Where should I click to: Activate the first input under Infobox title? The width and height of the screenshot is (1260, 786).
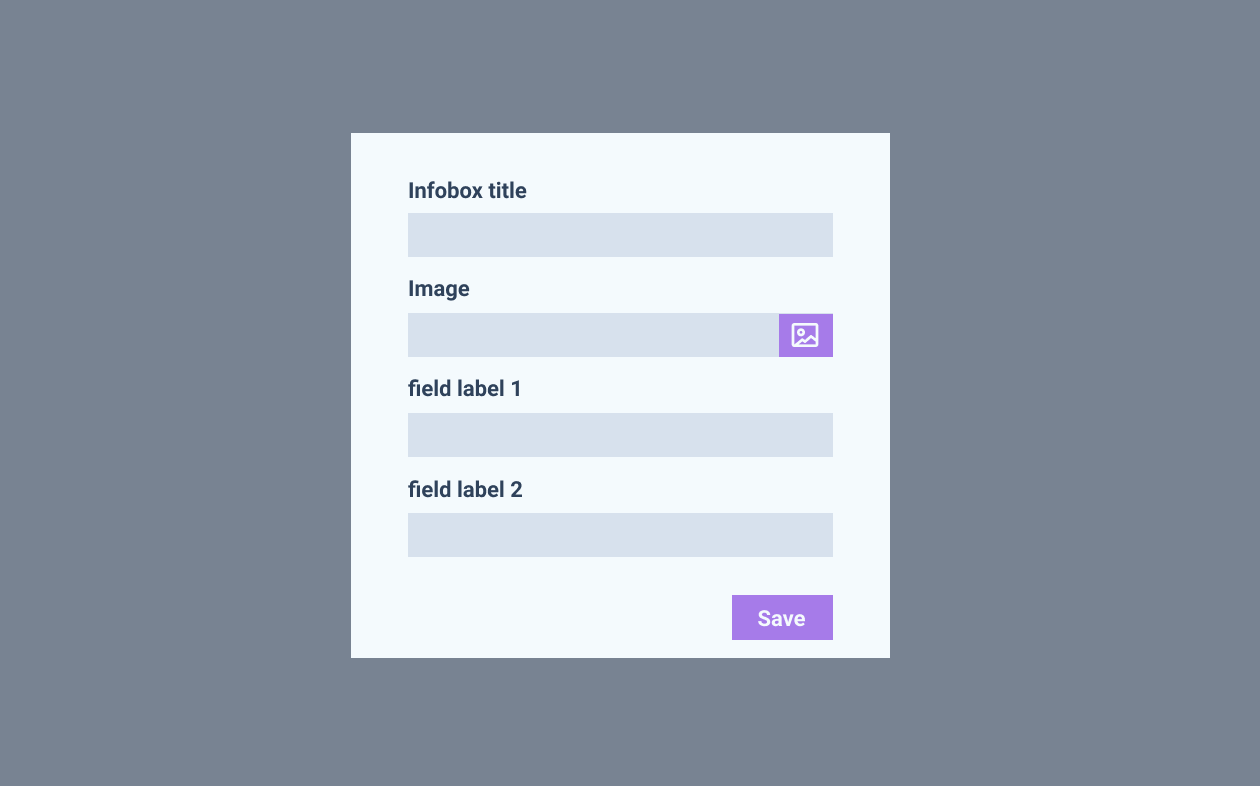pyautogui.click(x=620, y=235)
